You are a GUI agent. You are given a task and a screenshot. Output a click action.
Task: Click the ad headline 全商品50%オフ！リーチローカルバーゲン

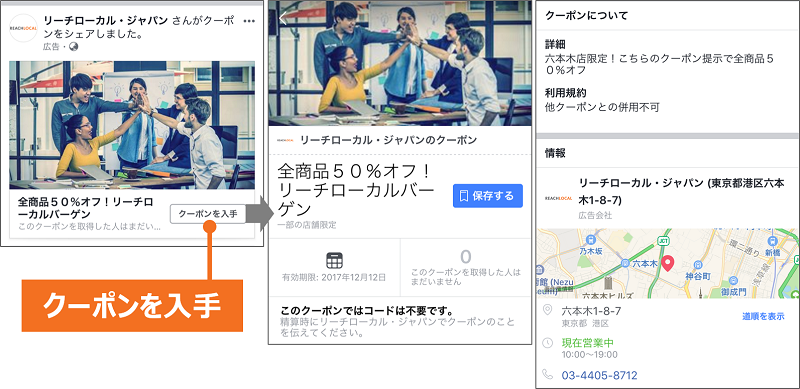85,207
